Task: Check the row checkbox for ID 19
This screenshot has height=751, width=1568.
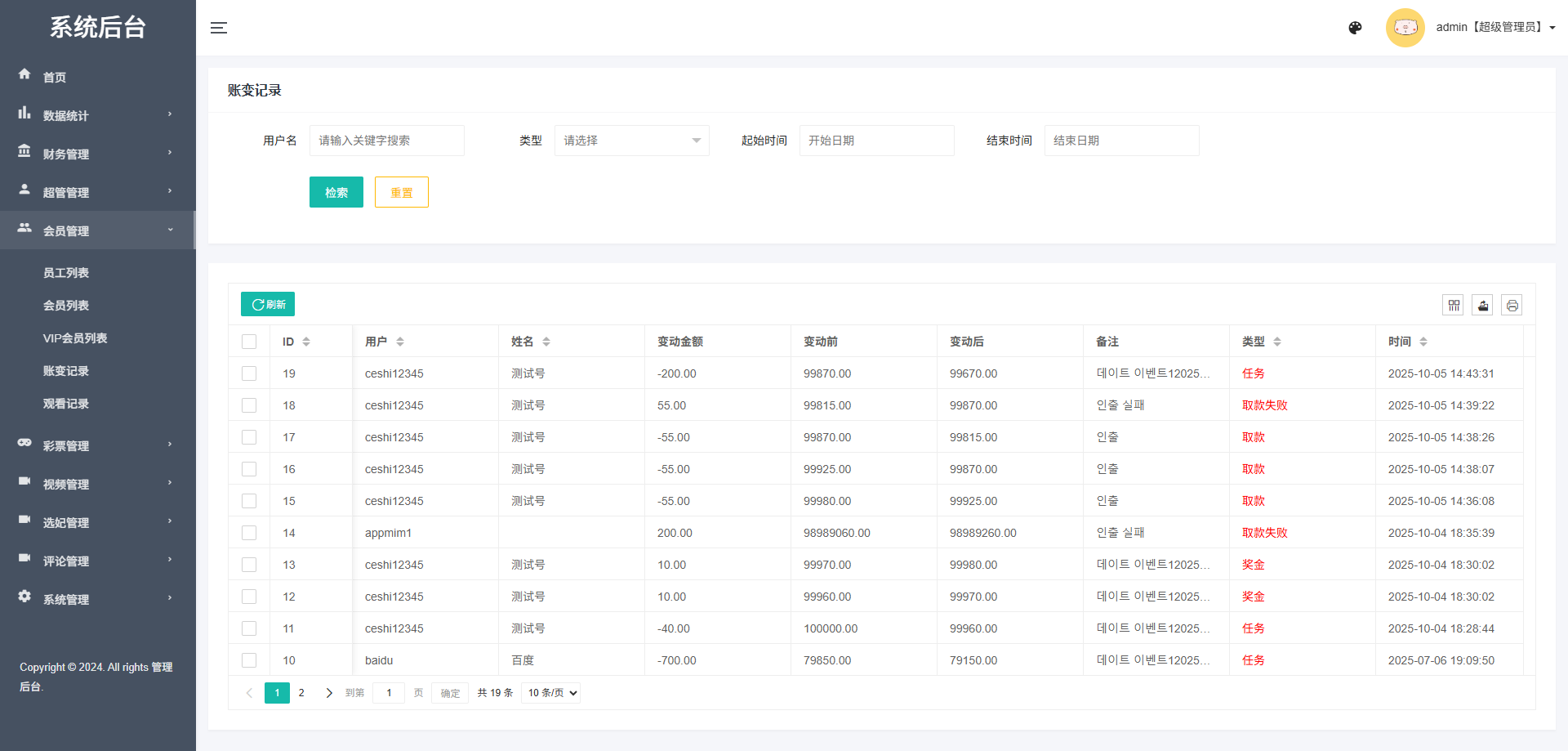Action: (249, 373)
